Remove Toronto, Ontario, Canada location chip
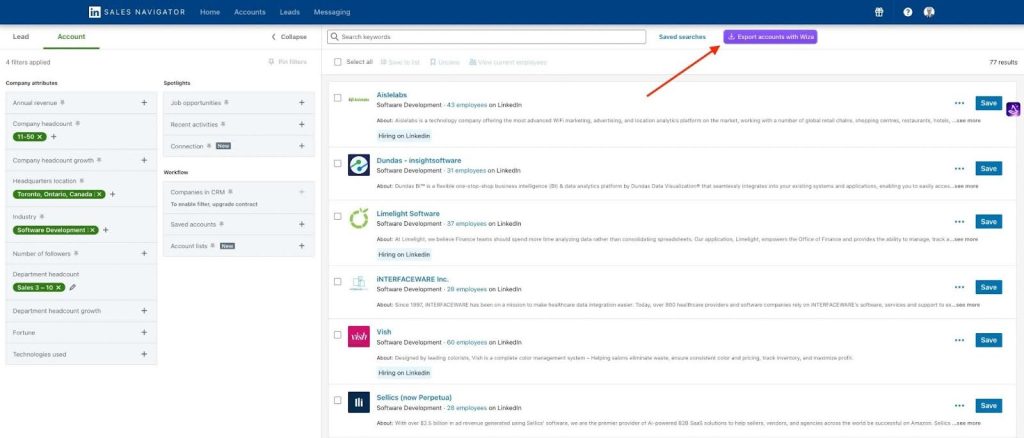The width and height of the screenshot is (1024, 438). pos(99,194)
